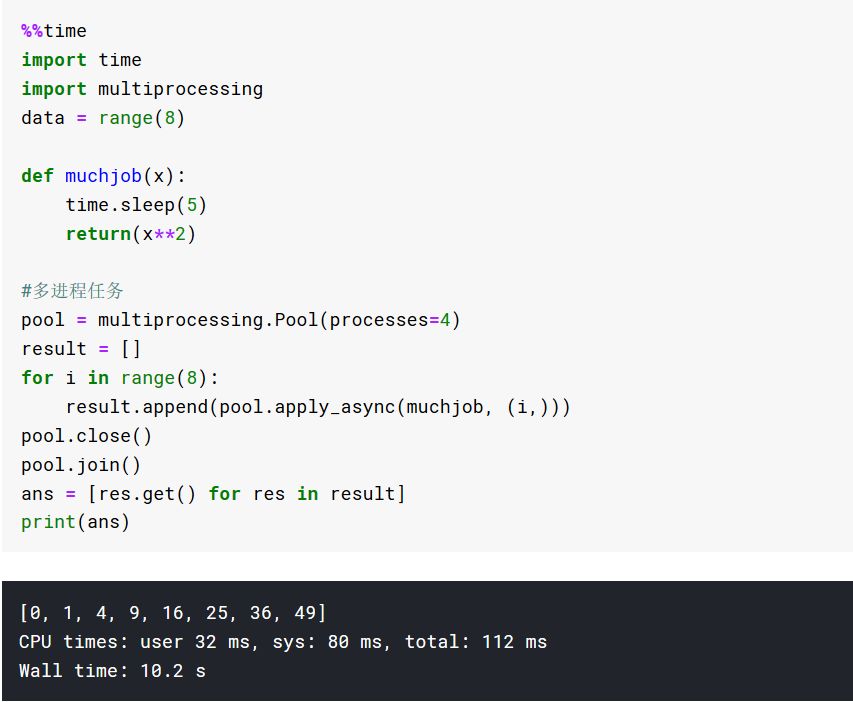
Task: Place cursor on "import multiprocessing" line
Action: 142,89
